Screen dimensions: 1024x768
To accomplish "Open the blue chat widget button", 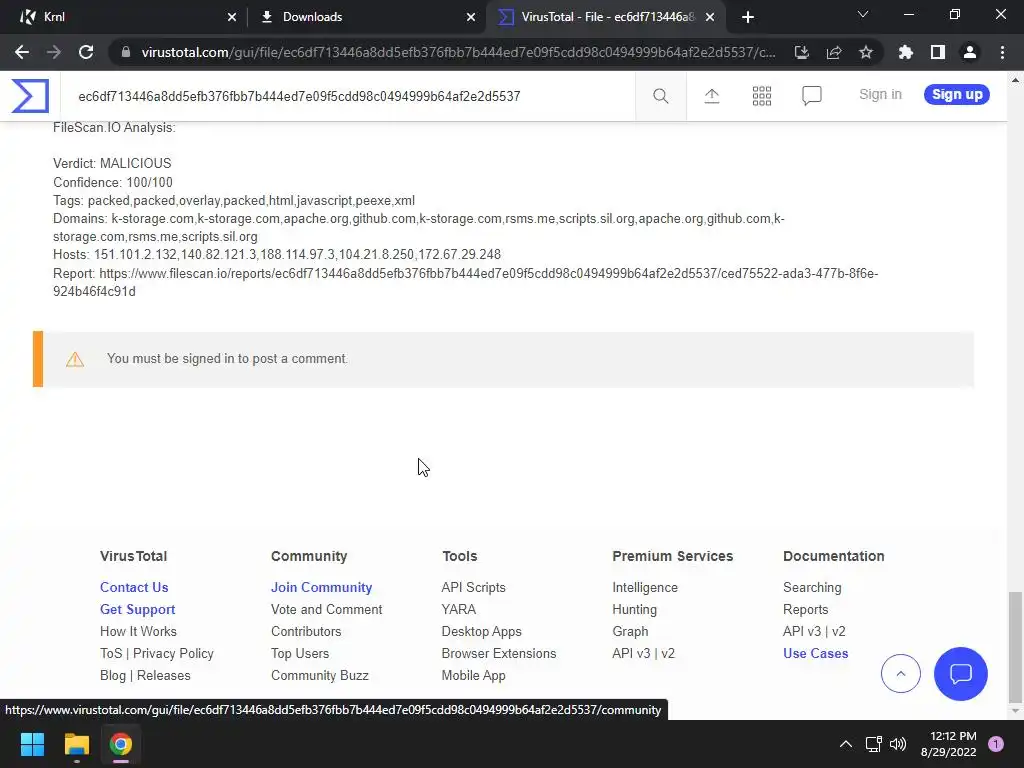I will click(x=961, y=673).
